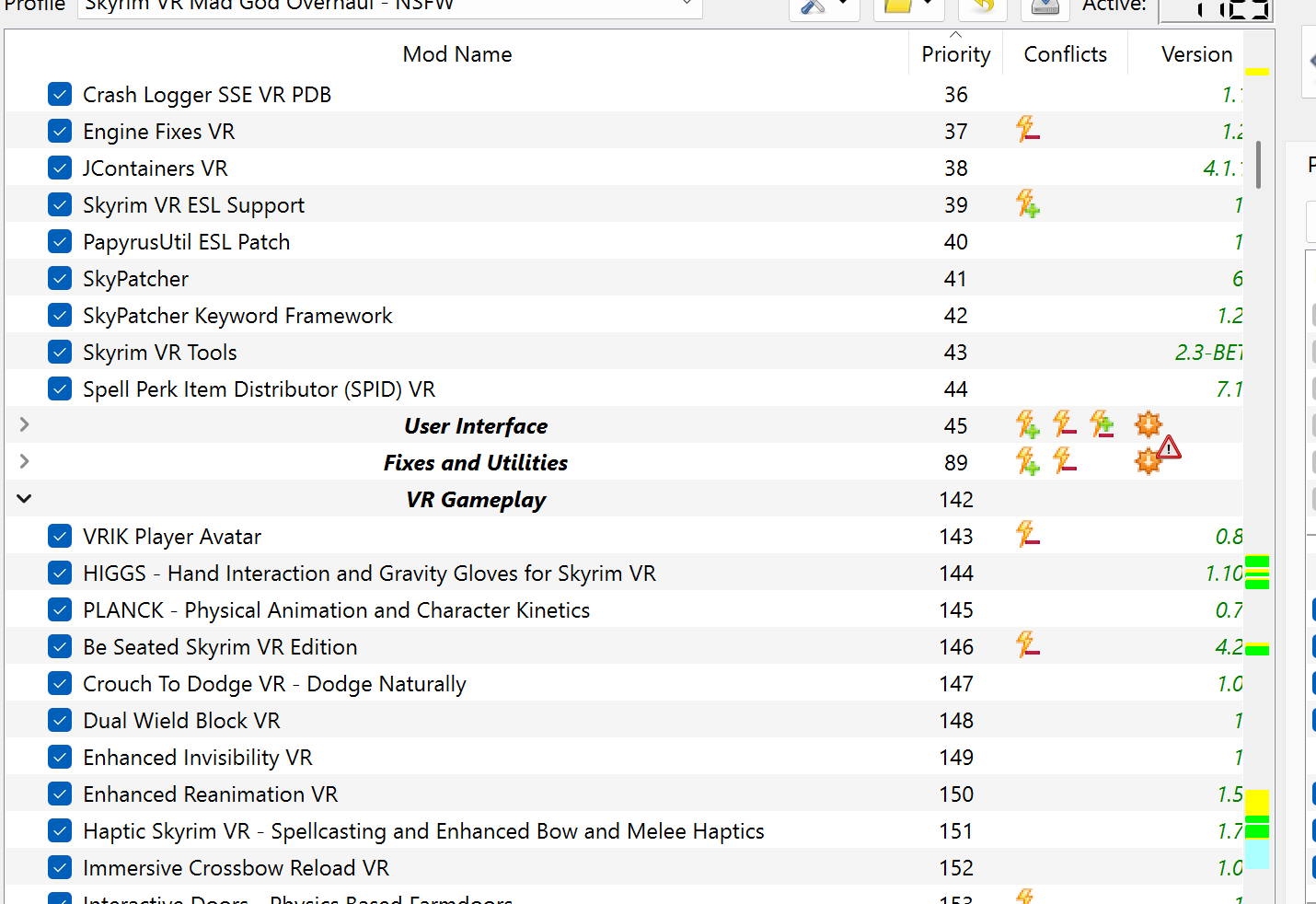Disable HIGGS mod checkbox
The height and width of the screenshot is (904, 1316).
point(60,573)
